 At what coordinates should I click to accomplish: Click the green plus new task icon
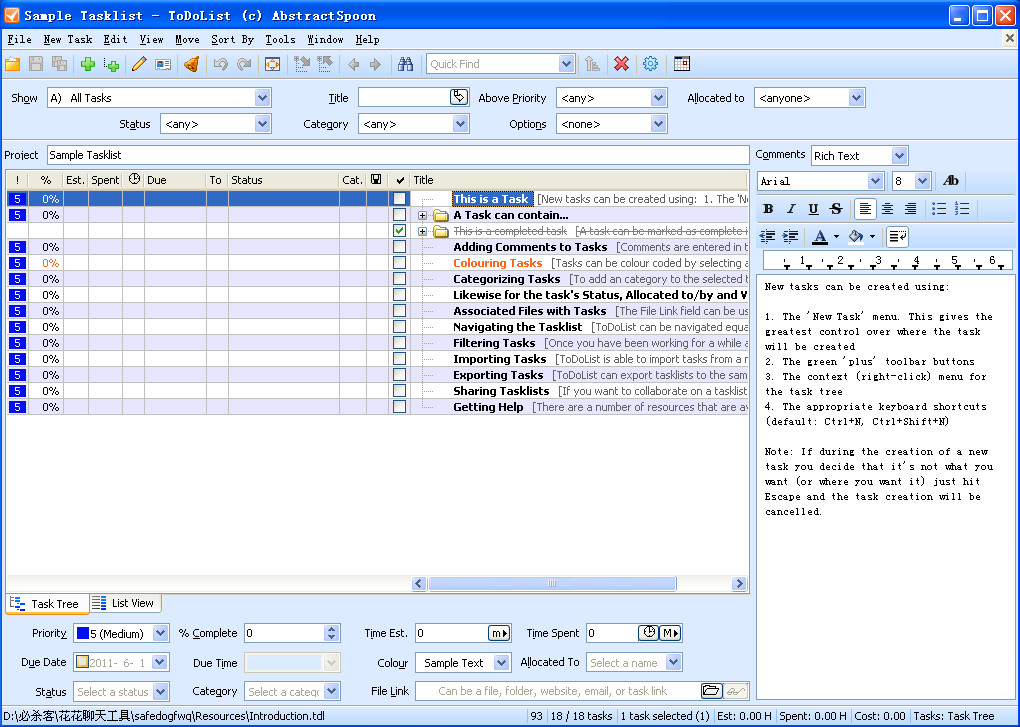pos(88,64)
